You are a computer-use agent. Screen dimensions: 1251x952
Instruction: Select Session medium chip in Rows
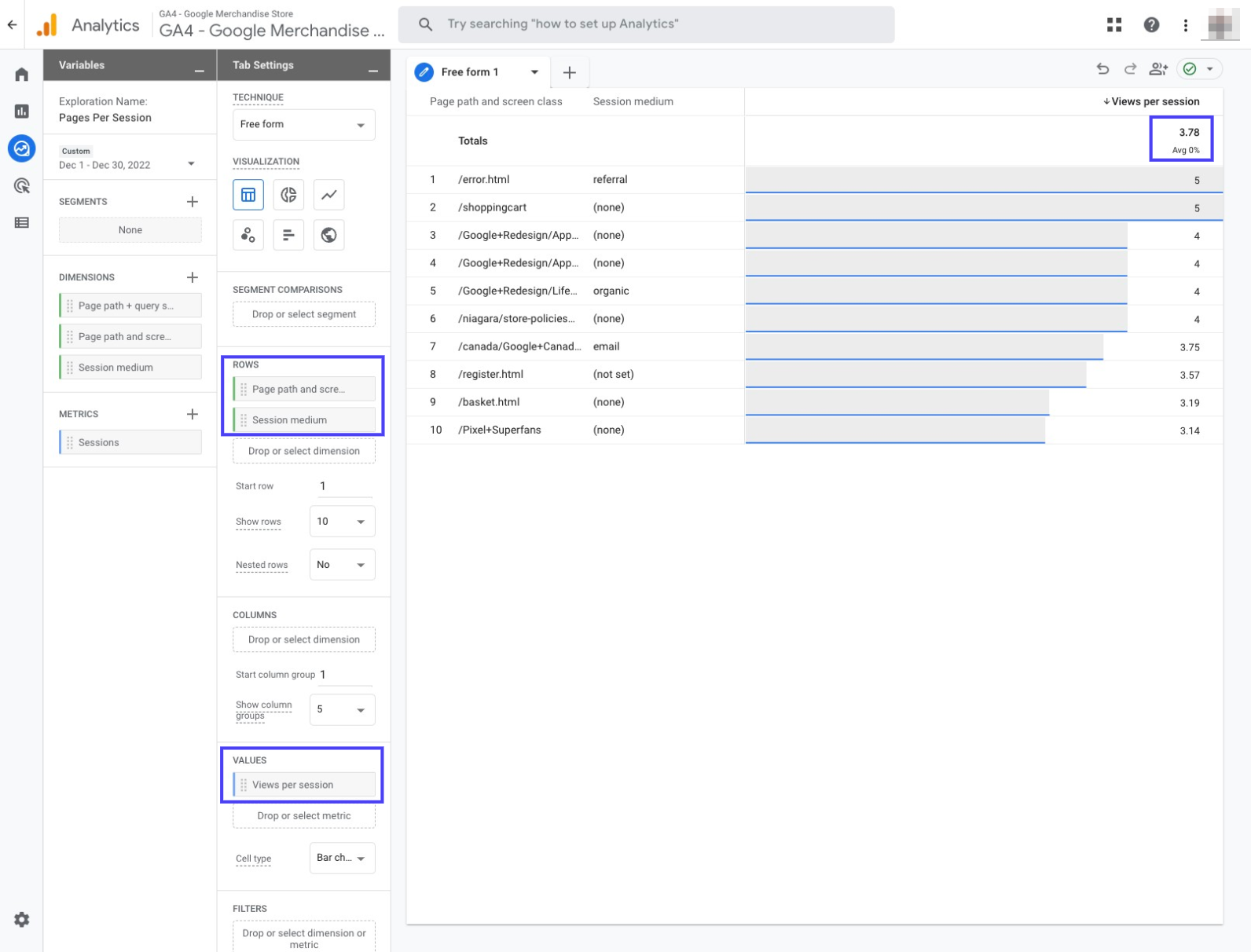point(303,419)
